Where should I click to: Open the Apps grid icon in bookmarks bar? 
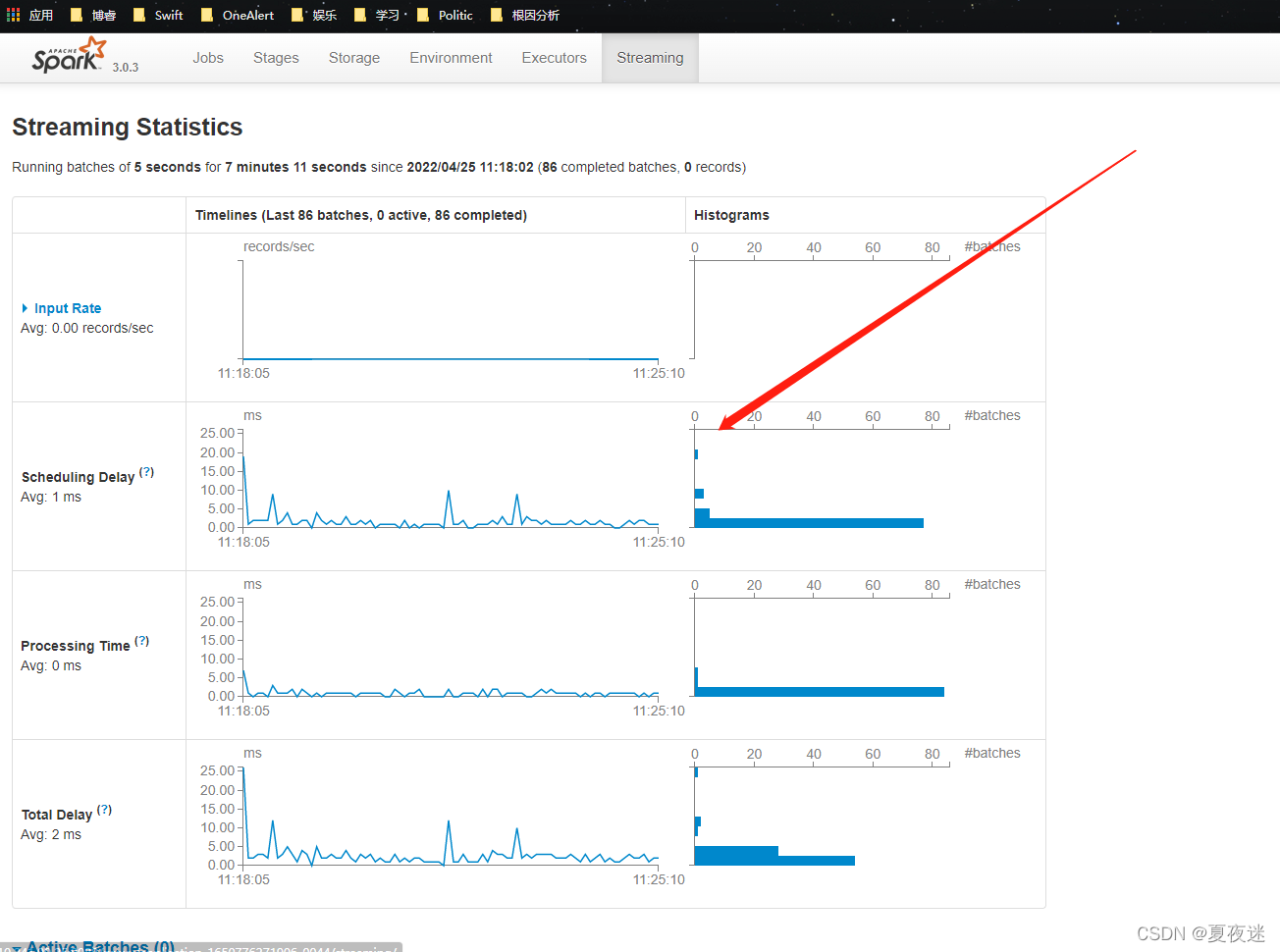[x=13, y=15]
